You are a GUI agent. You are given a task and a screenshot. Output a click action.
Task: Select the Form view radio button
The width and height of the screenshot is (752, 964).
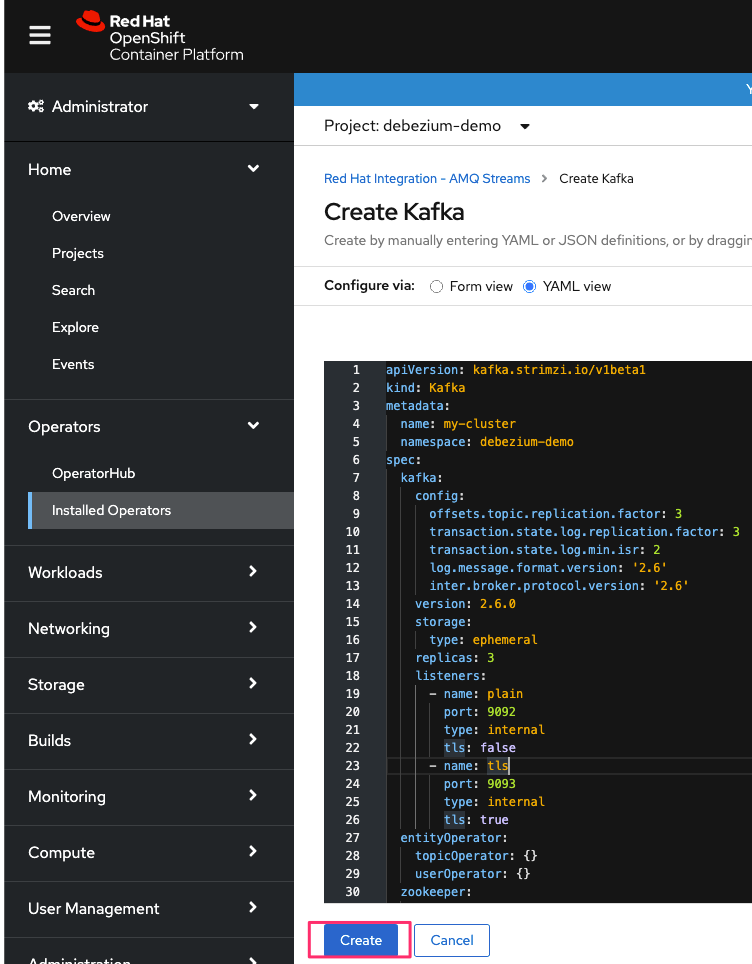(x=436, y=286)
